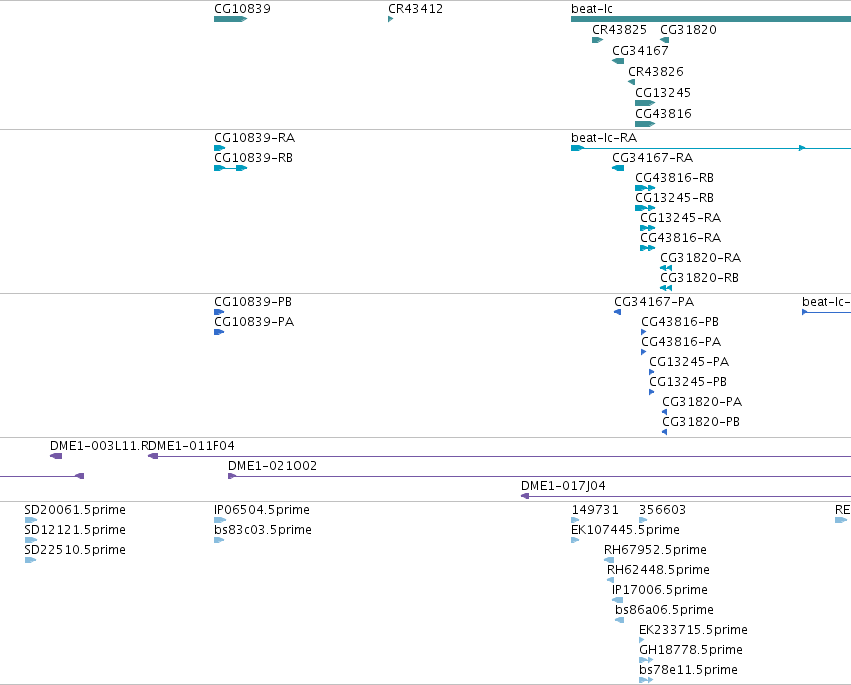Select protein CG43816-PA
This screenshot has width=851, height=685.
(x=681, y=342)
